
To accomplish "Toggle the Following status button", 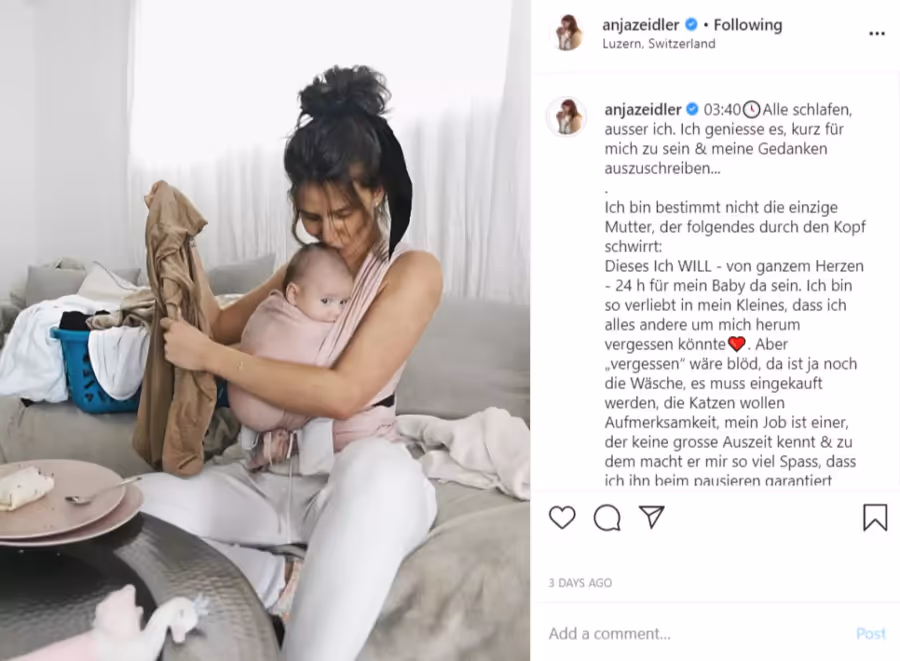I will [747, 25].
